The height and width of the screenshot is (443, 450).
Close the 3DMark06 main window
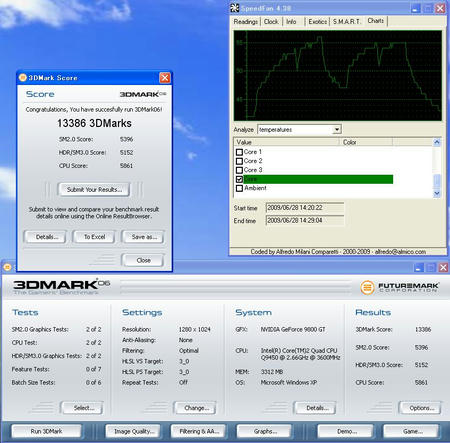pos(443,267)
